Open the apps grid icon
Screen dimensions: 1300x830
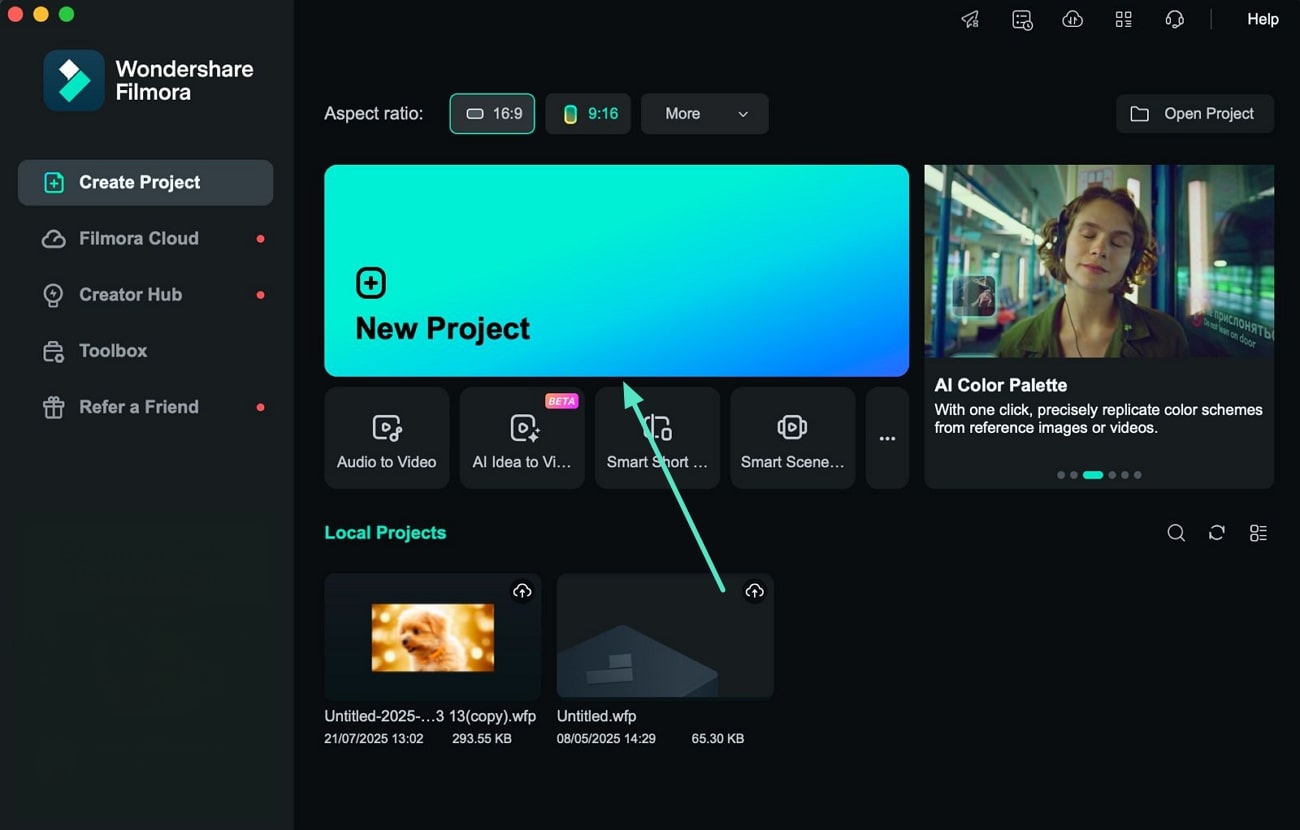click(x=1124, y=19)
